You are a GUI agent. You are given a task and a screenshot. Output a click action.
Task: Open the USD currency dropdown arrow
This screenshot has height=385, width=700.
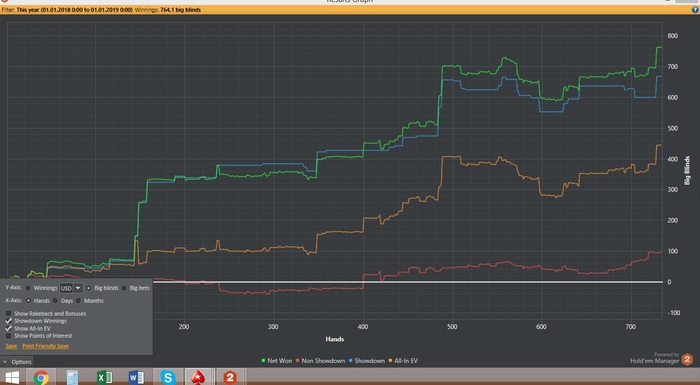pyautogui.click(x=78, y=288)
